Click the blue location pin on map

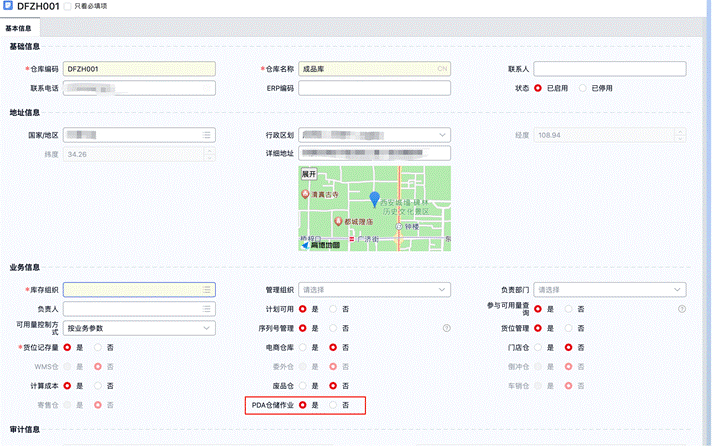(x=375, y=199)
